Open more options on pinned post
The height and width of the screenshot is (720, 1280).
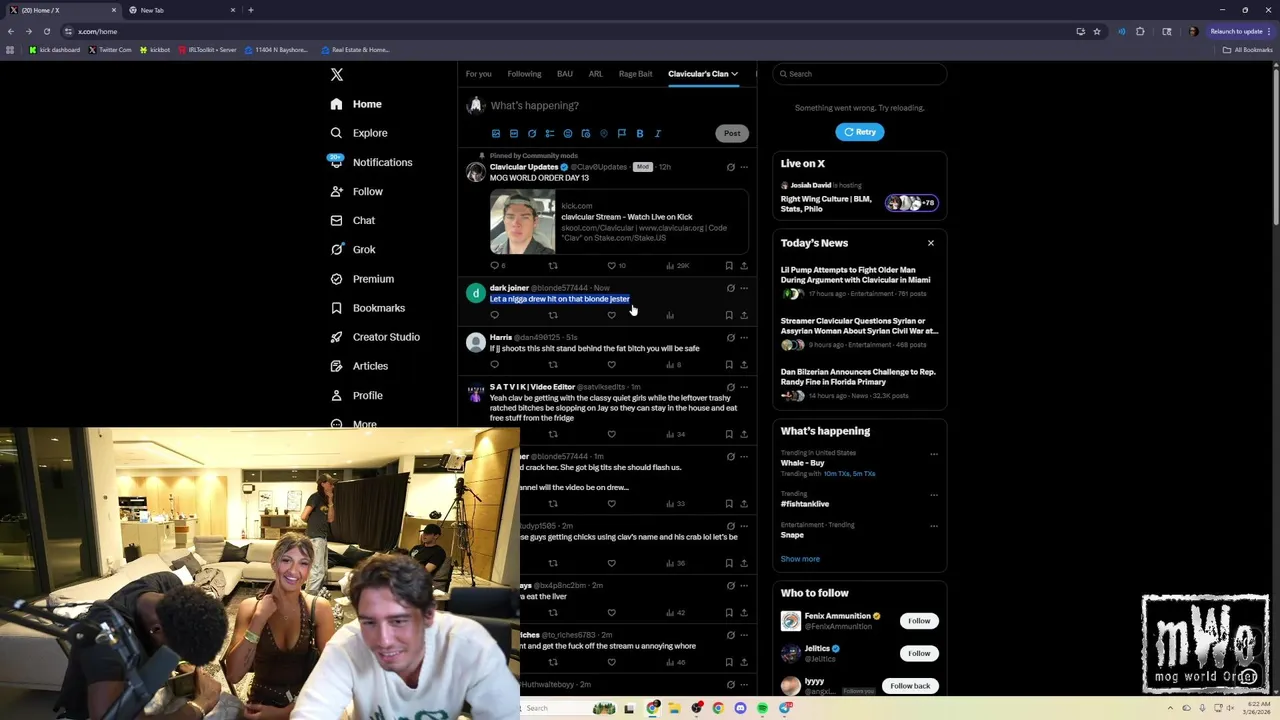point(744,167)
